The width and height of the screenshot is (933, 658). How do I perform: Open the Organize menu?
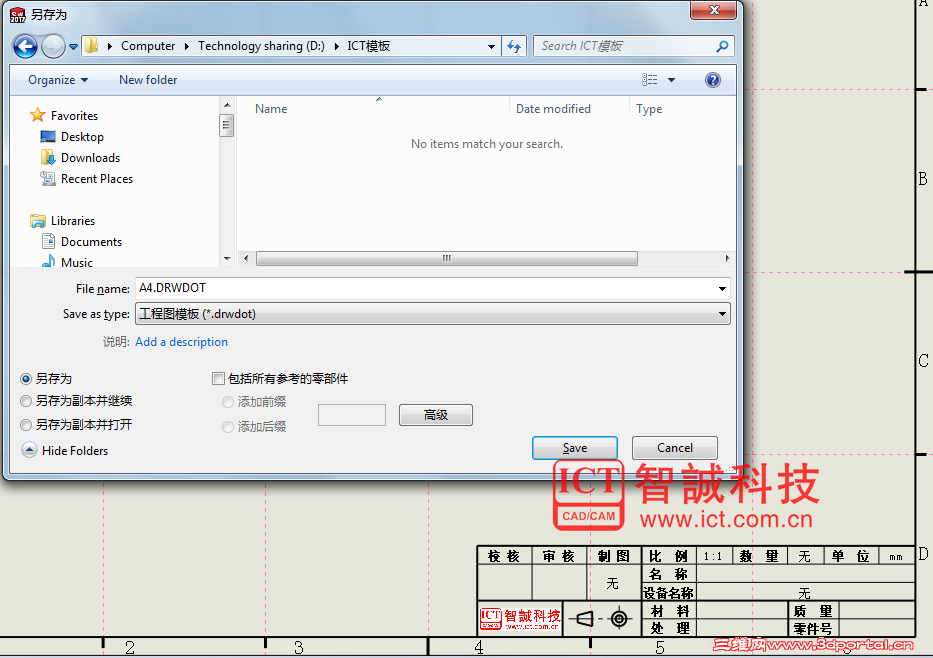pos(58,80)
